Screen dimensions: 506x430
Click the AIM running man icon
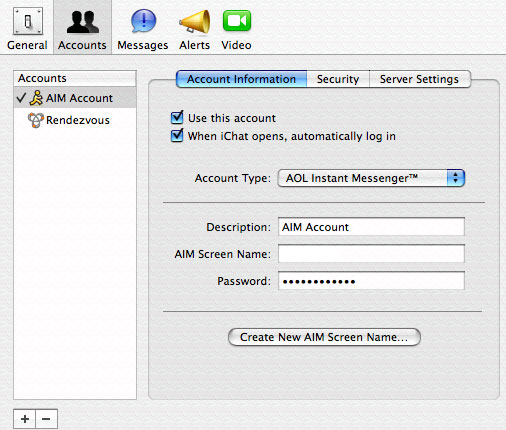coord(36,98)
